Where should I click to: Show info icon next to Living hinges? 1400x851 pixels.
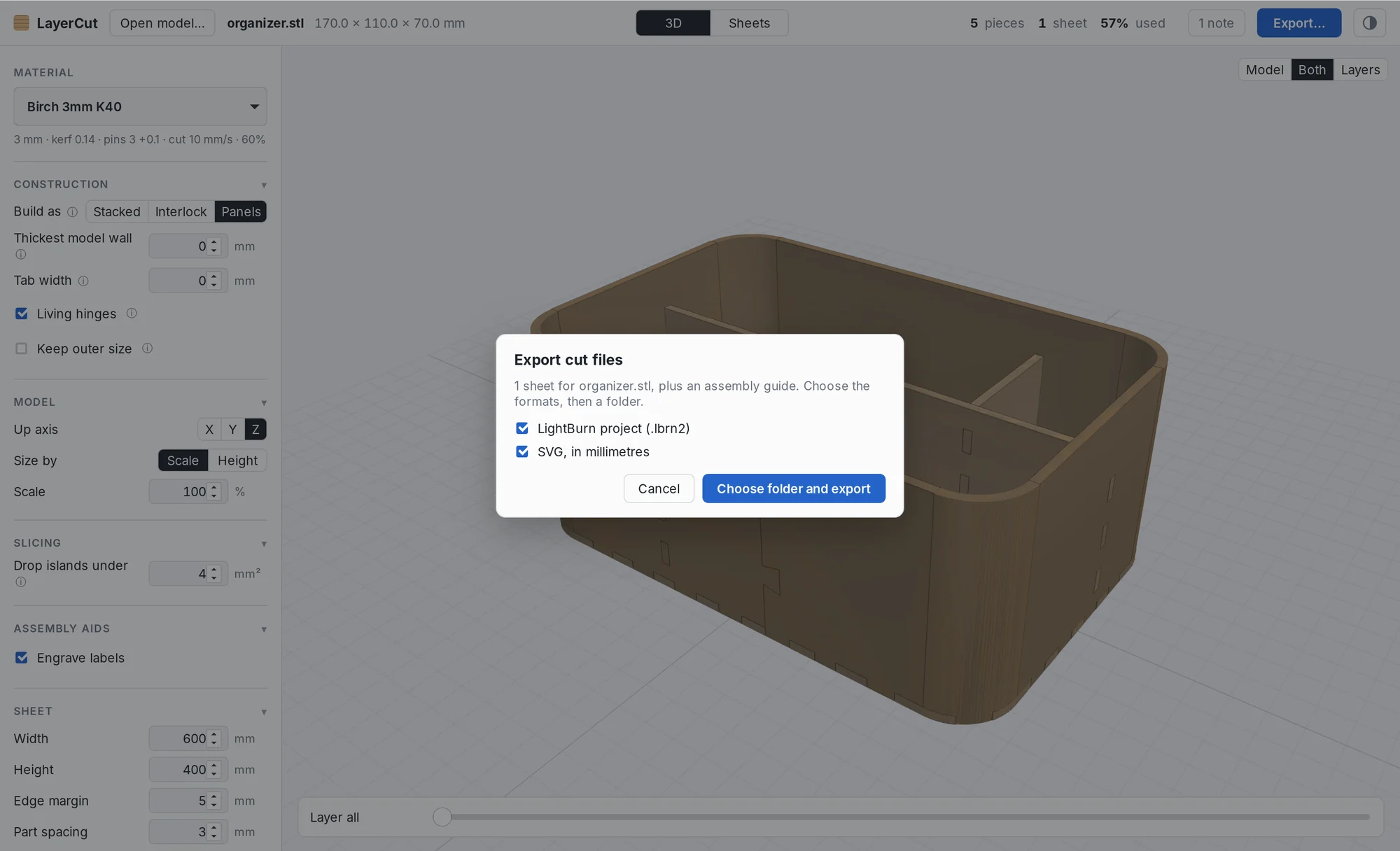coord(132,314)
